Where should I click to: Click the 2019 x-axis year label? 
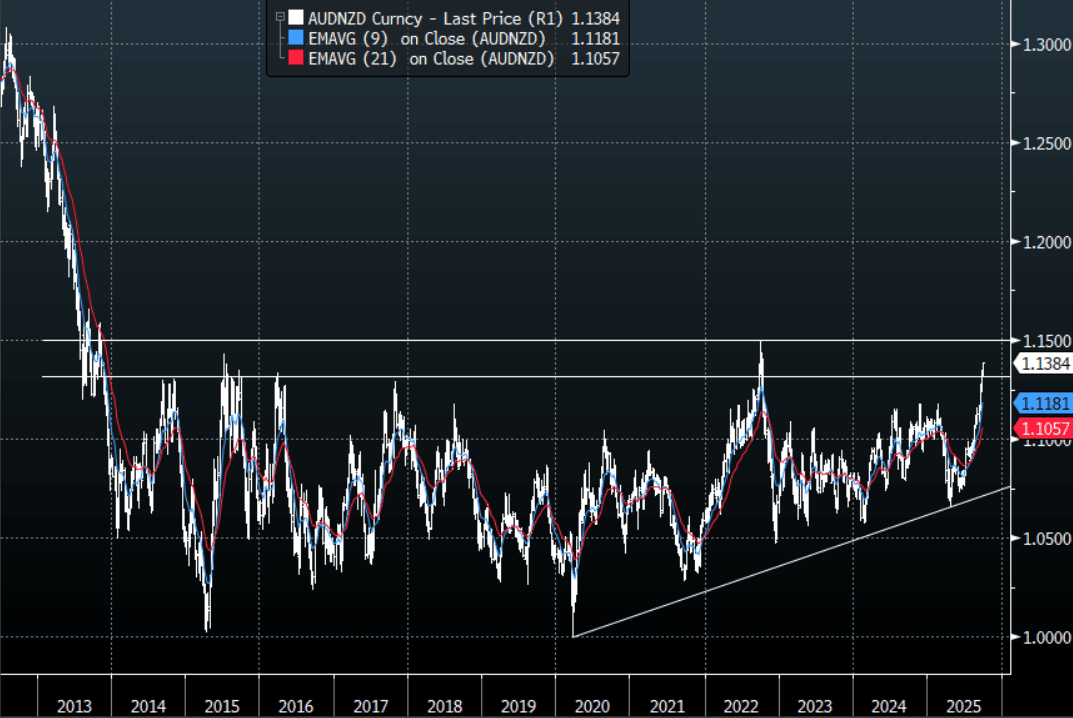click(518, 706)
